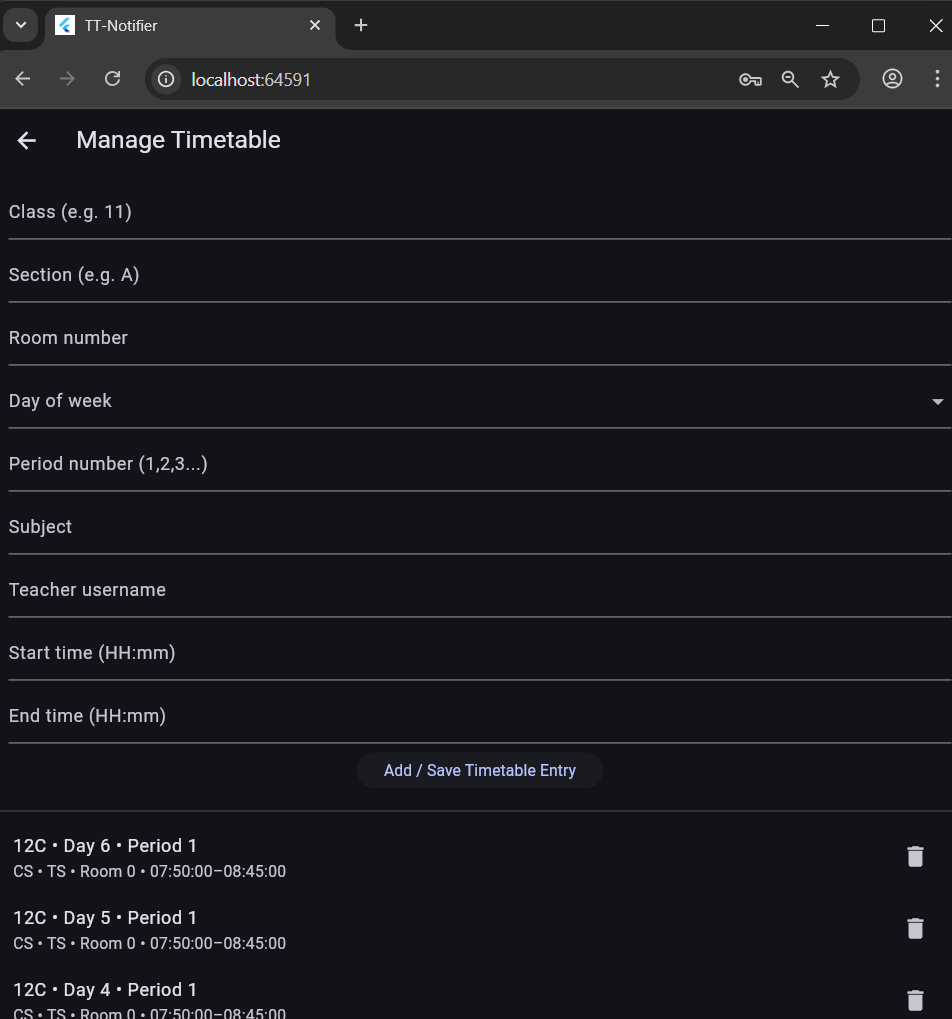Bookmark this page using the star icon
952x1019 pixels.
click(x=830, y=79)
